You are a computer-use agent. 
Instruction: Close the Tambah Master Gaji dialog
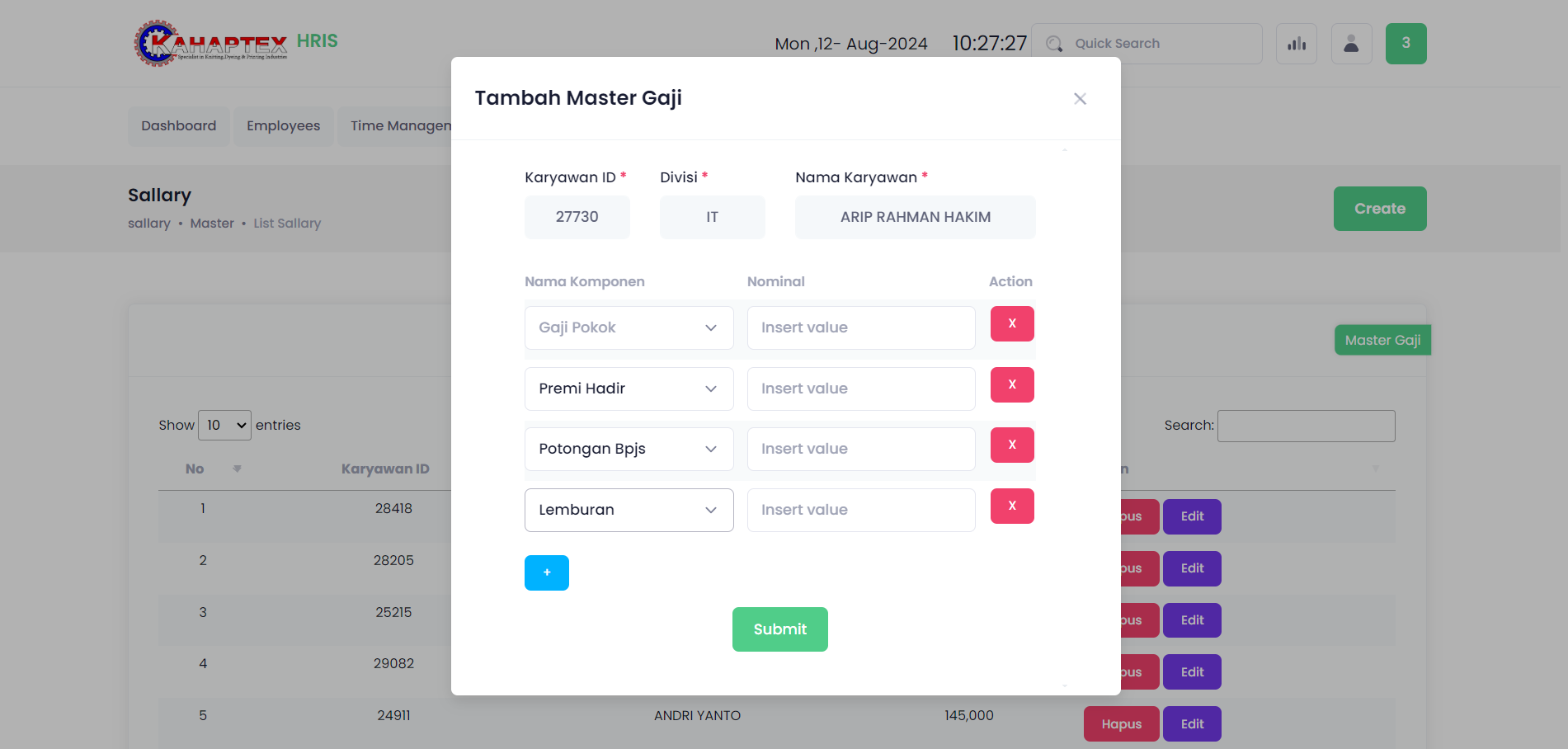coord(1080,99)
